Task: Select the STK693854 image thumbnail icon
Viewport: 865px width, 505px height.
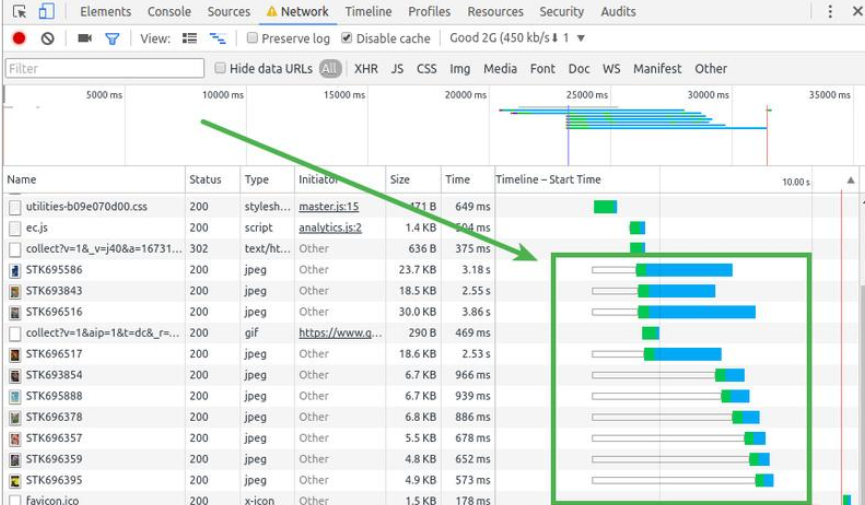Action: tap(15, 375)
